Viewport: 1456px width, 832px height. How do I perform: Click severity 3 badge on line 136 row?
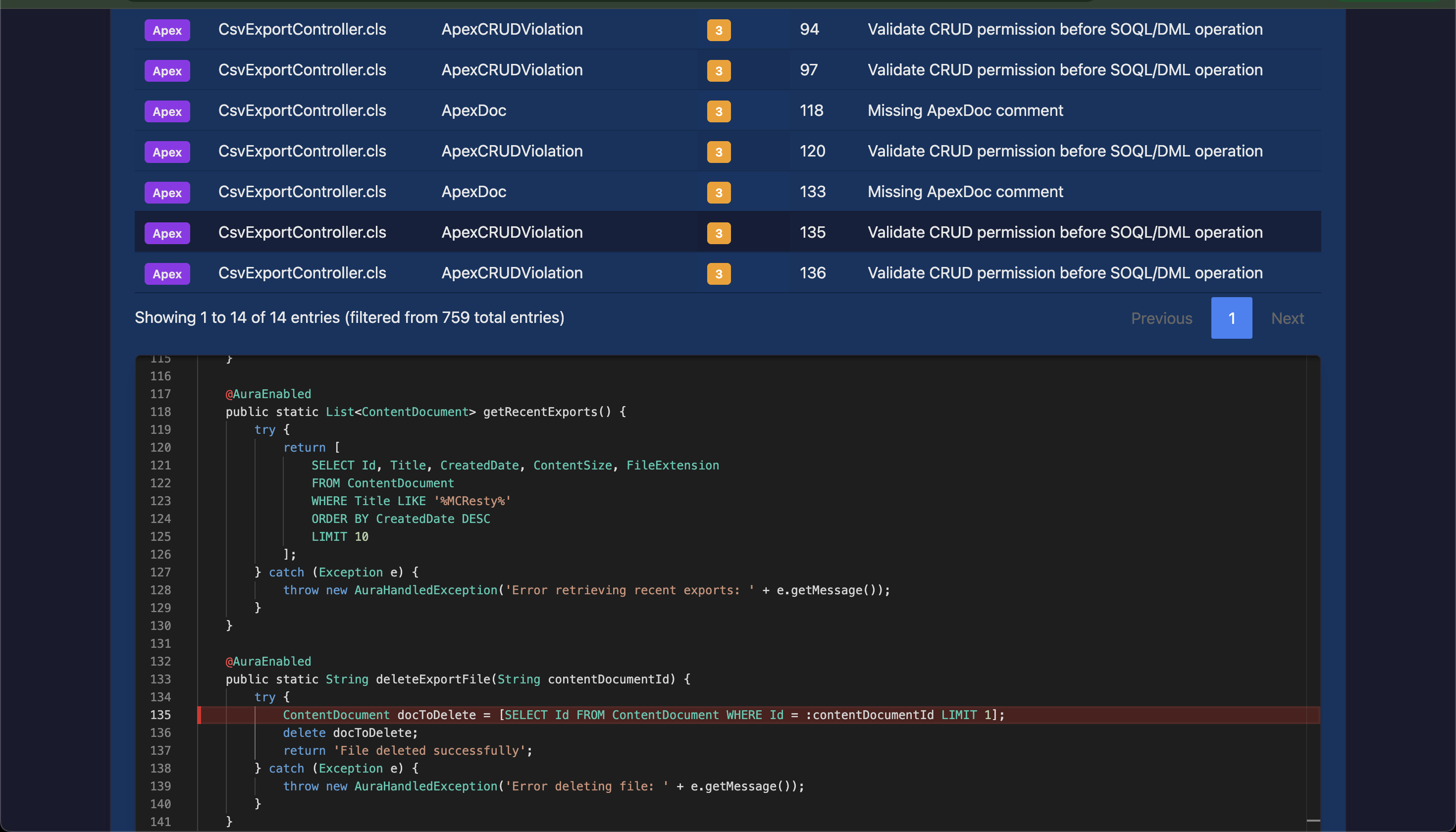coord(718,274)
